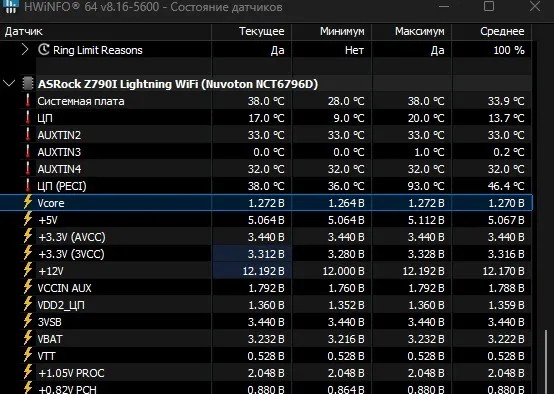Click ЦП maximum value 20.0 °C
Viewport: 554px width, 394px height.
[x=426, y=118]
